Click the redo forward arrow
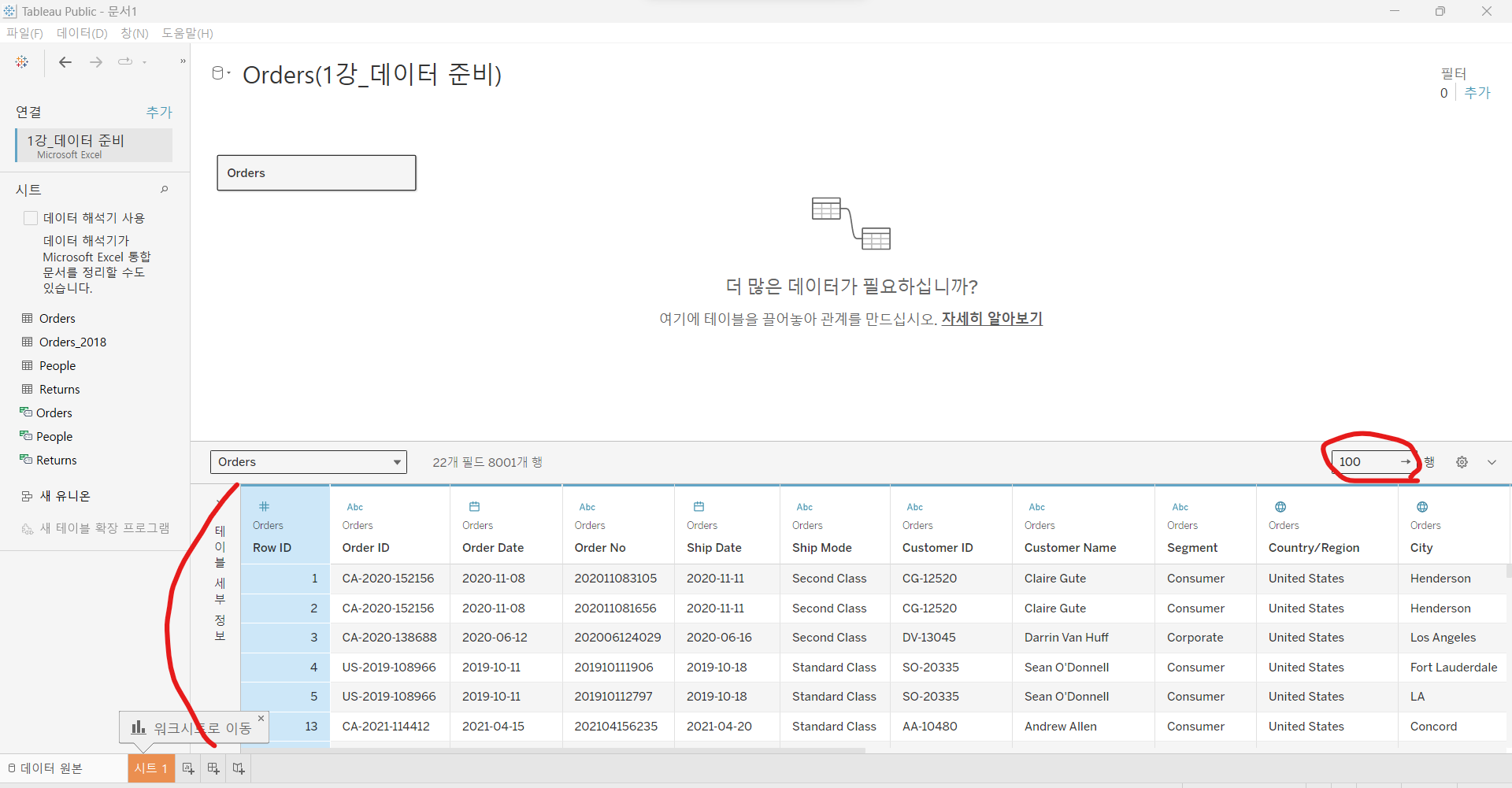This screenshot has width=1512, height=788. (96, 61)
